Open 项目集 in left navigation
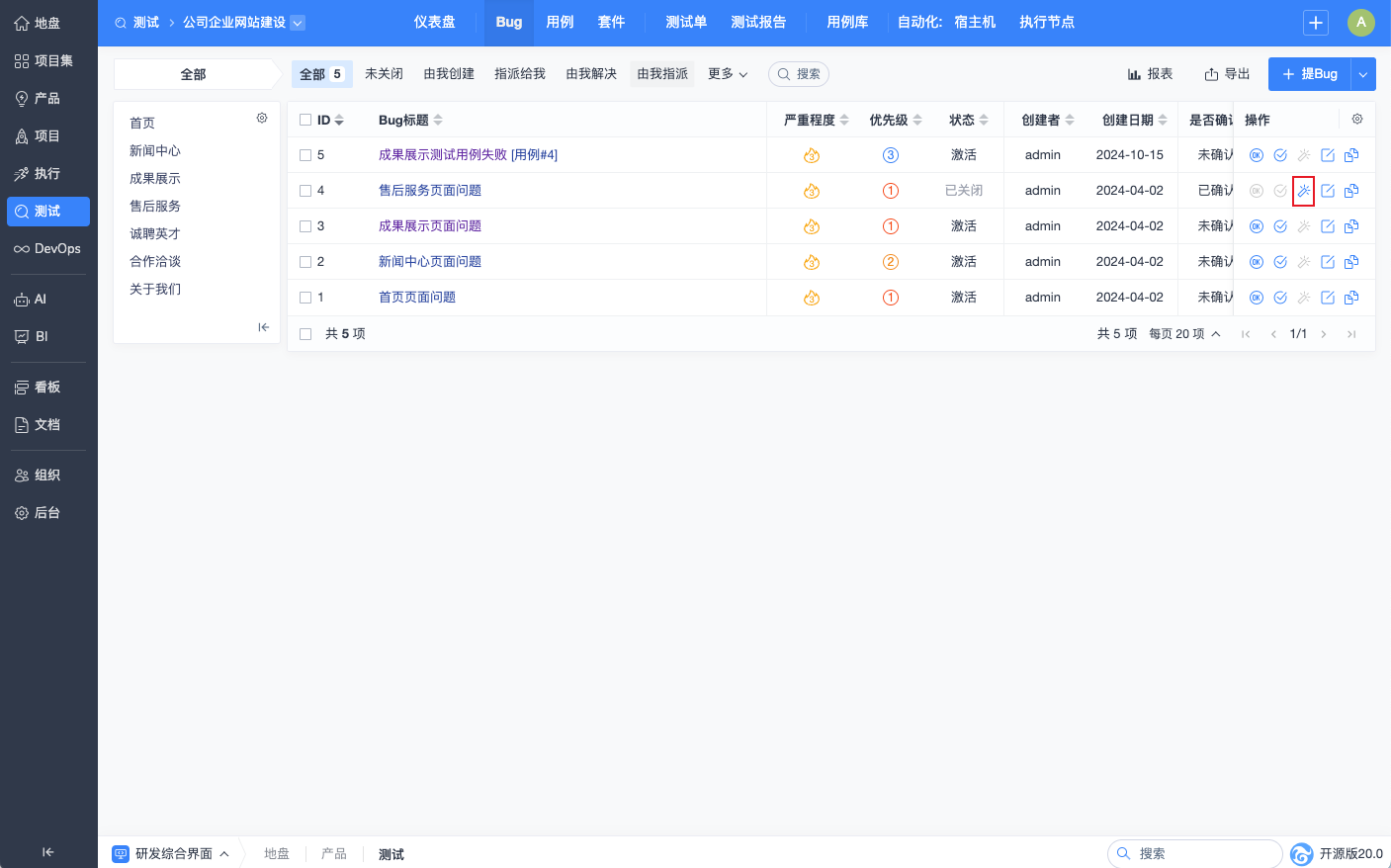Screen dimensions: 1391x868 tap(48, 60)
